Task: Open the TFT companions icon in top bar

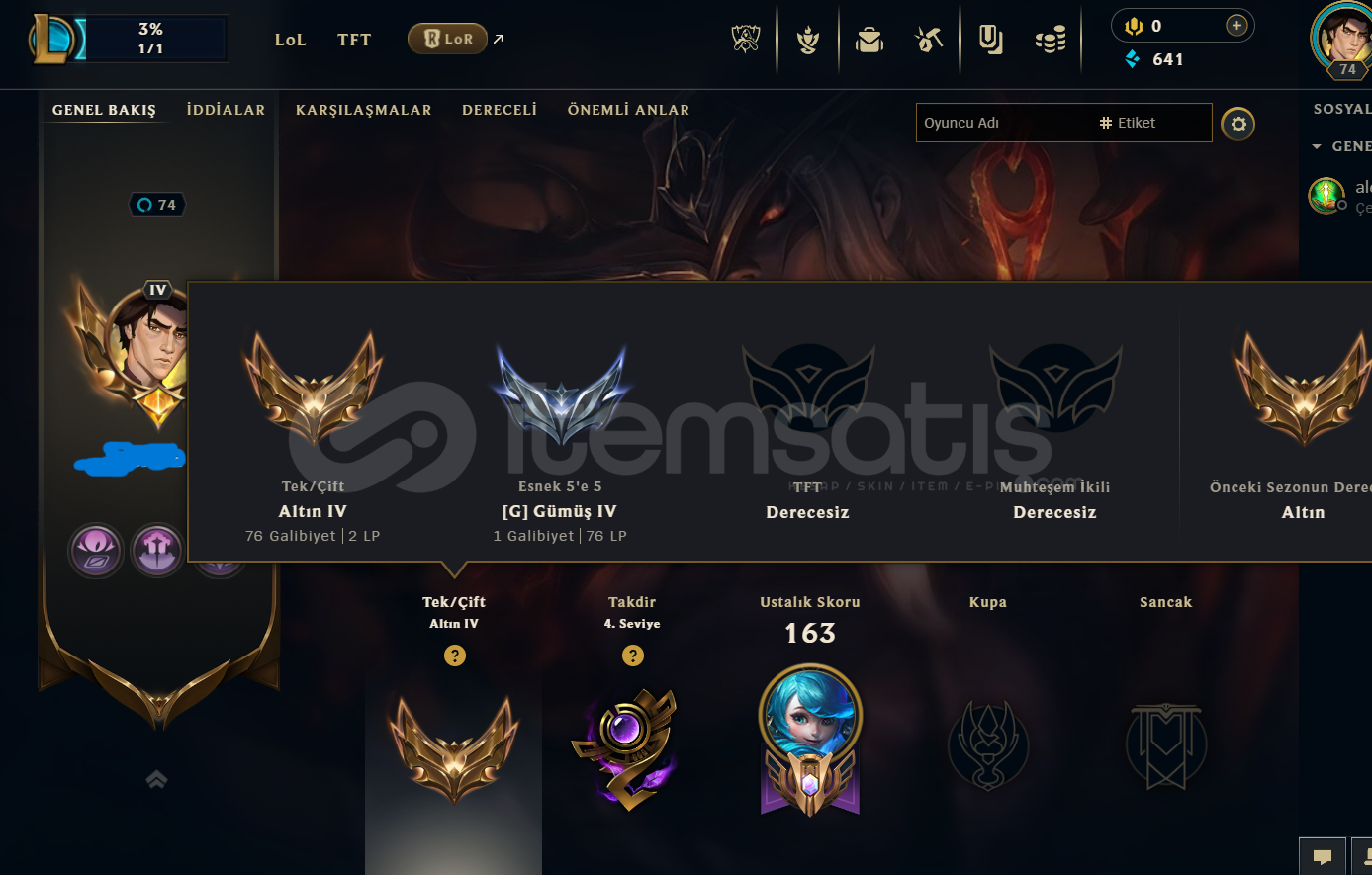Action: point(808,40)
